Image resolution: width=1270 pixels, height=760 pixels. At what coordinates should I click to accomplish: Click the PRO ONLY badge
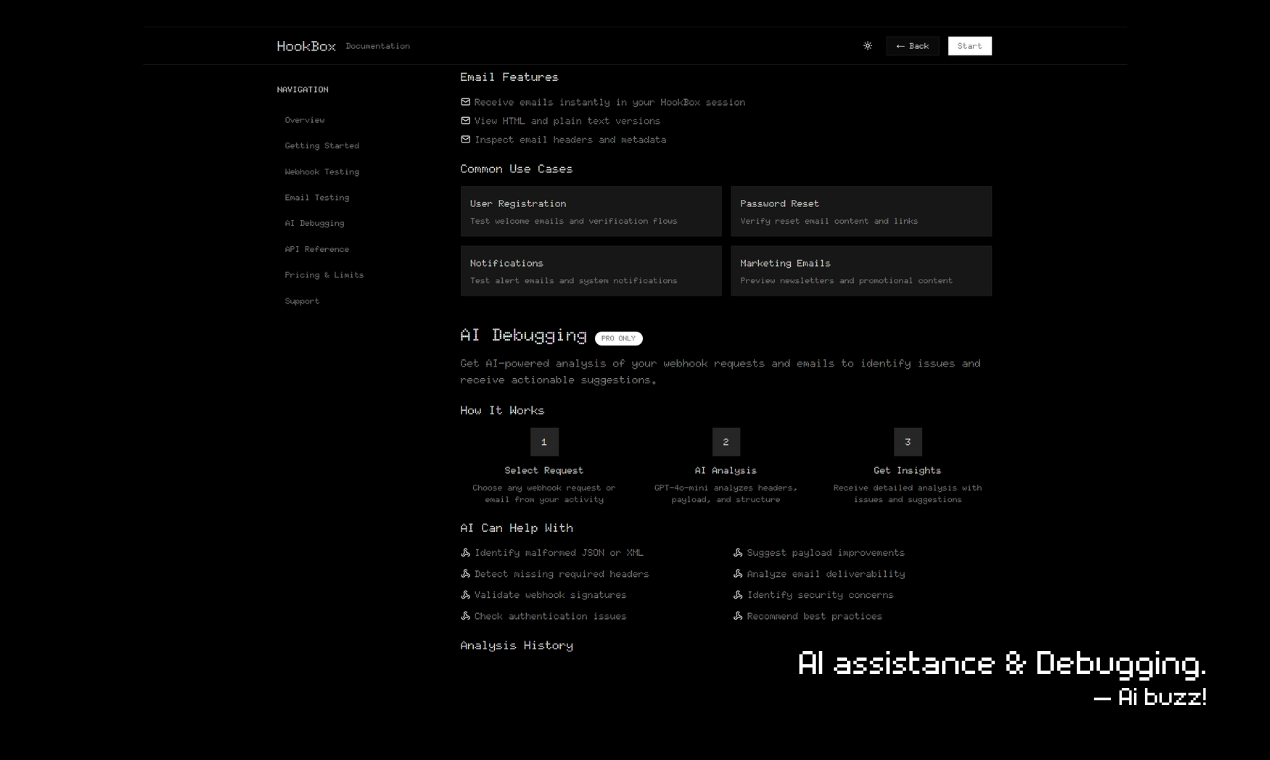[618, 338]
